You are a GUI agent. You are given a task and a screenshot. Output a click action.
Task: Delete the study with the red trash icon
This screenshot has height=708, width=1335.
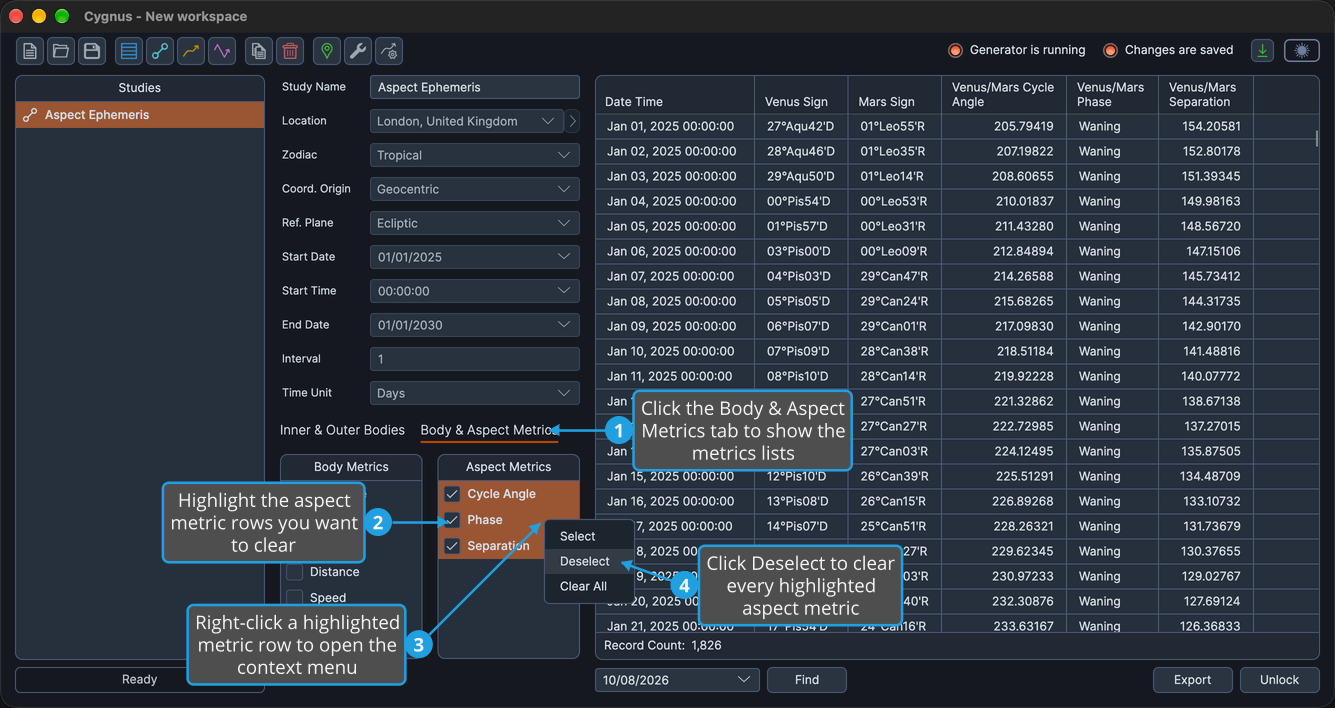290,51
